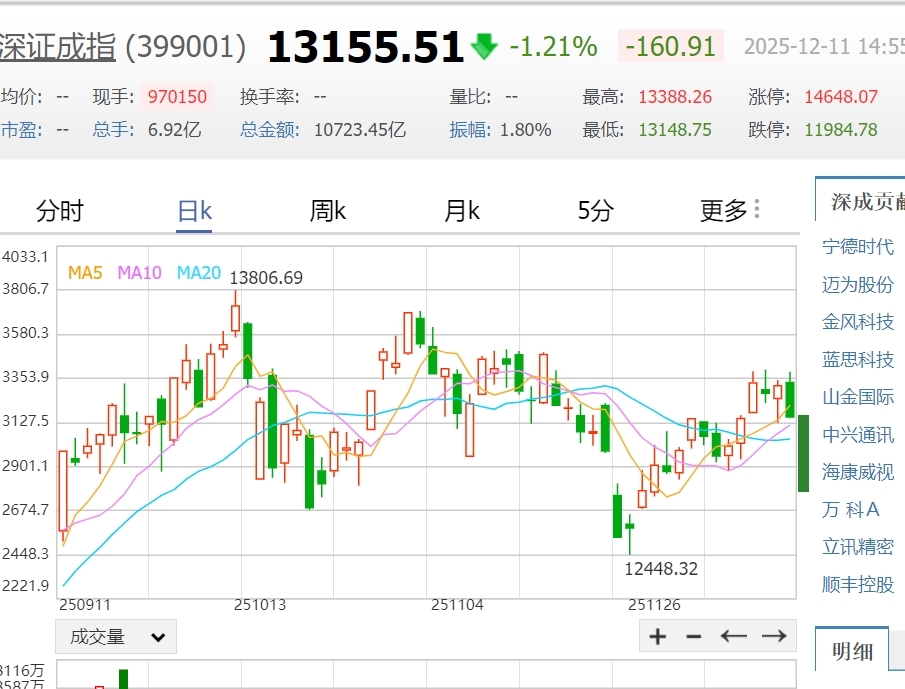Click the green down-arrow price indicator
The image size is (905, 689).
click(484, 46)
